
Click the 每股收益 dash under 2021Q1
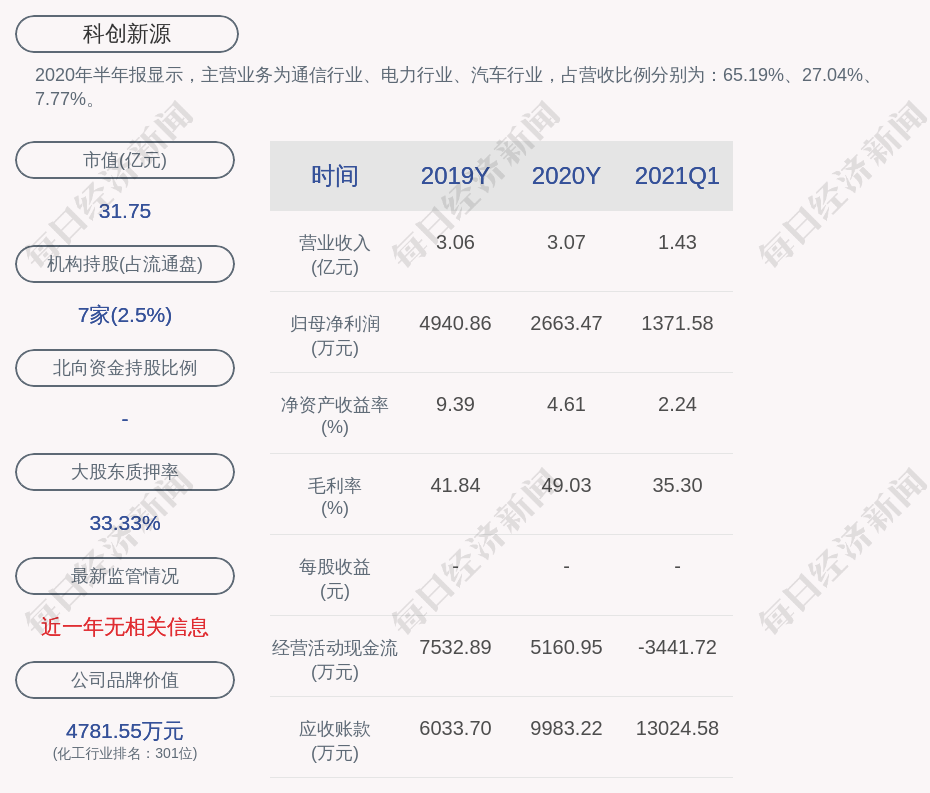pyautogui.click(x=677, y=566)
